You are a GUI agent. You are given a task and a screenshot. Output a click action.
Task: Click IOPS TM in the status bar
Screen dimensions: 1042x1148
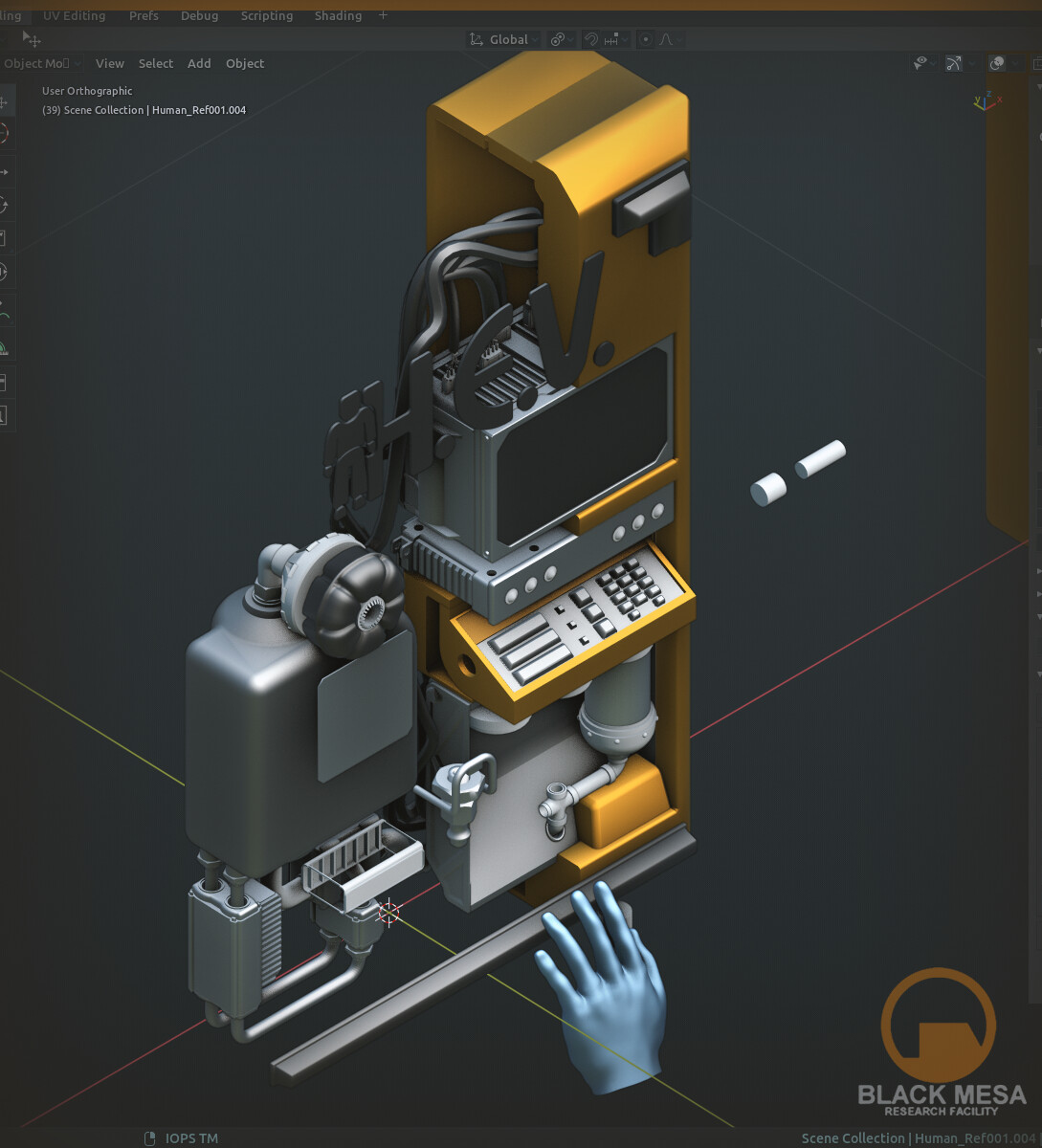pos(188,1138)
